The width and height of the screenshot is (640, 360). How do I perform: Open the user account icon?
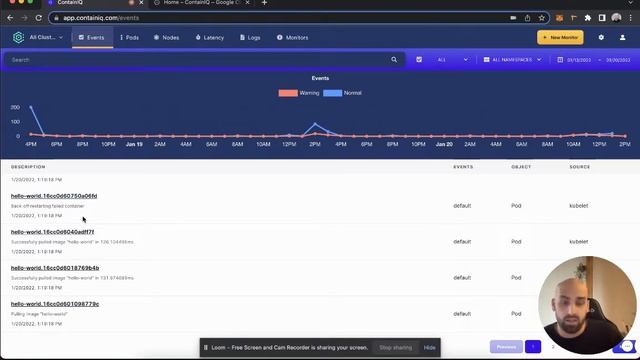pos(622,38)
